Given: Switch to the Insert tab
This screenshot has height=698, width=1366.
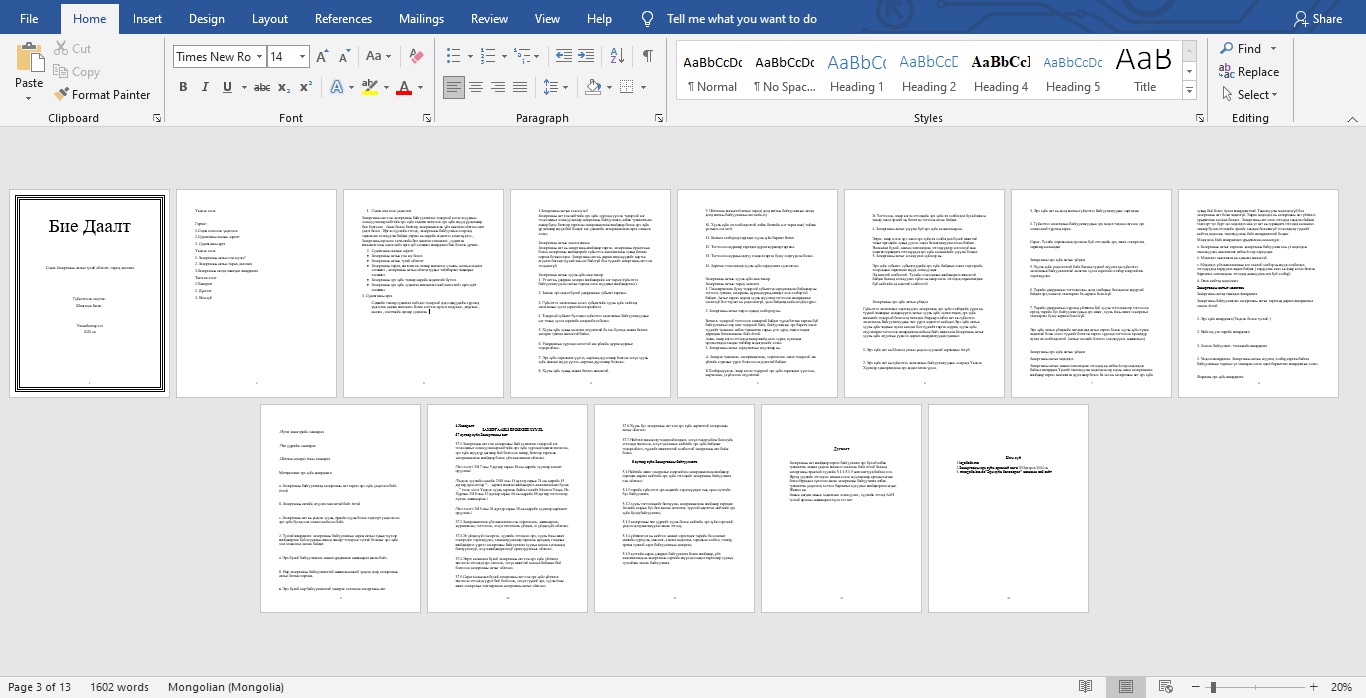Looking at the screenshot, I should point(147,18).
